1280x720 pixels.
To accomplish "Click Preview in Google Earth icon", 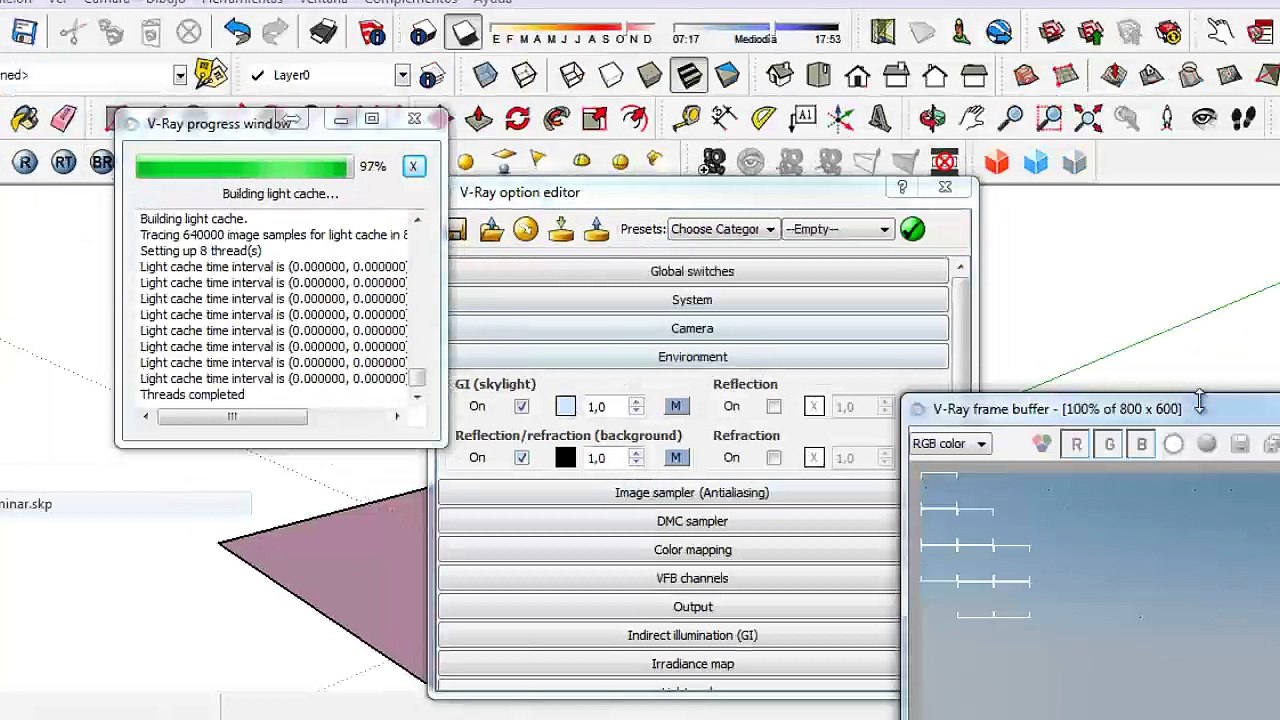I will [999, 32].
